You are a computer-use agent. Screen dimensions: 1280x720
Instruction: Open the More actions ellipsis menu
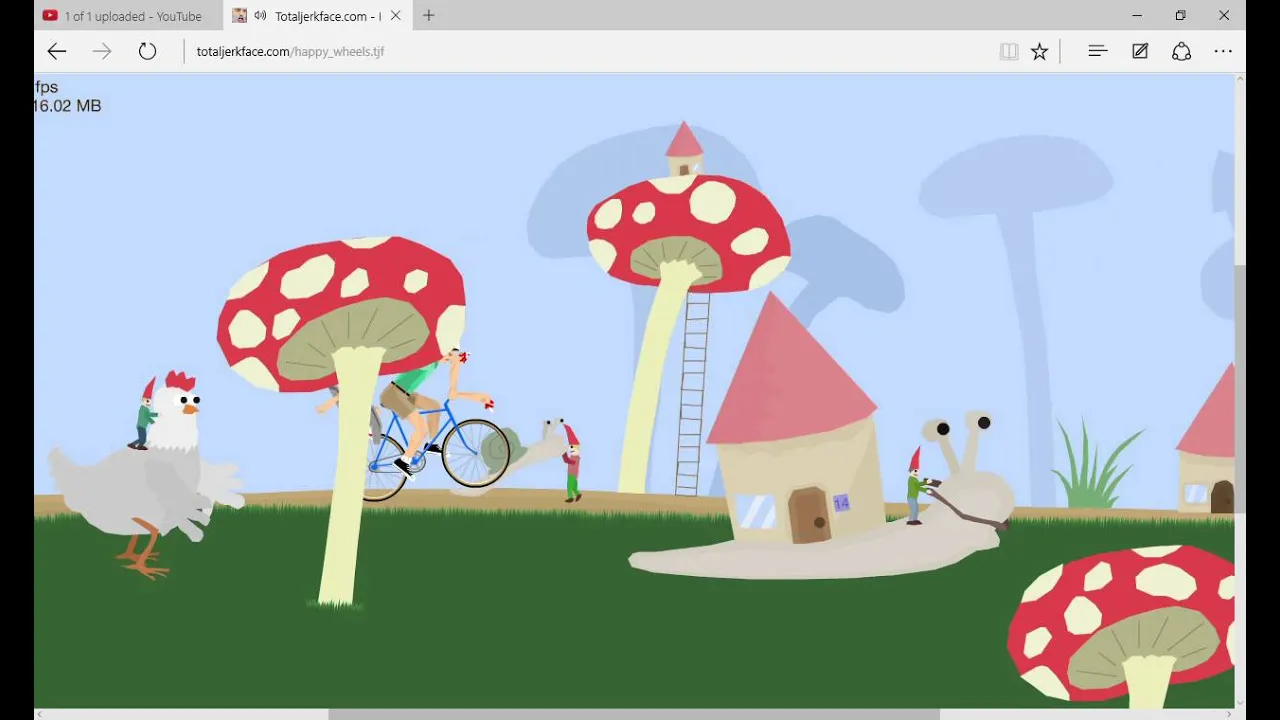point(1223,51)
